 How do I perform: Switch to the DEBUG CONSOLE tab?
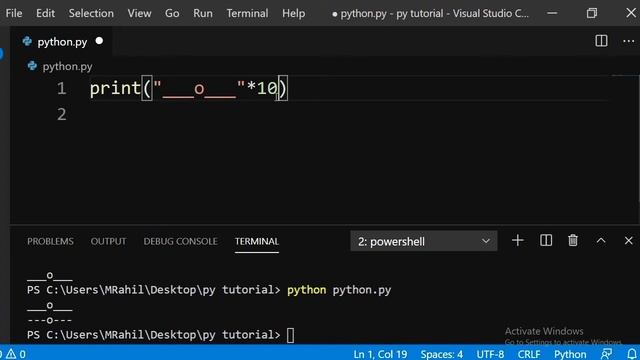pos(180,241)
